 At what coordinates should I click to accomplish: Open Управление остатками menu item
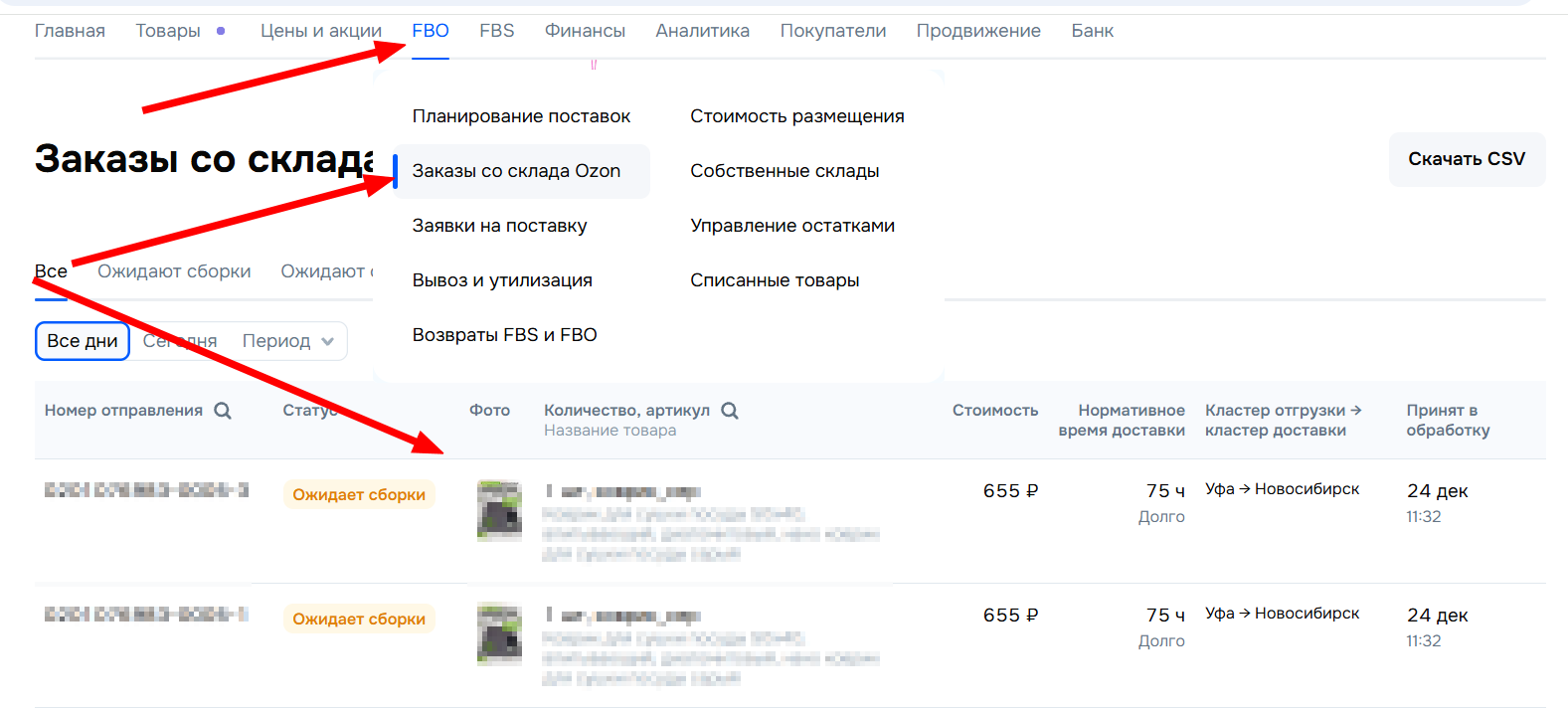(x=792, y=226)
